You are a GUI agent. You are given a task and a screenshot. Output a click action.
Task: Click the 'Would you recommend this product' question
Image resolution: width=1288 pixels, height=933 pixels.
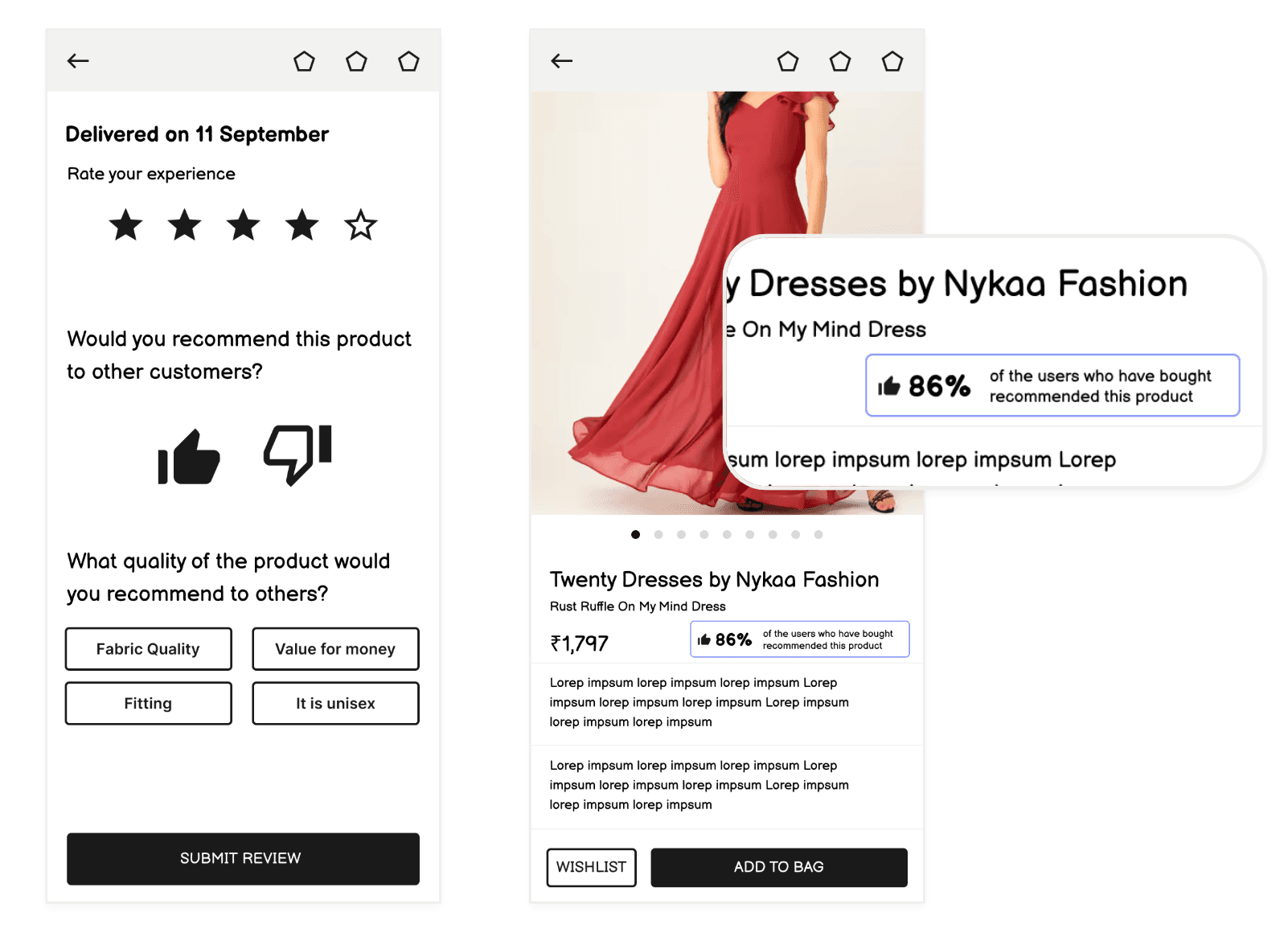(x=239, y=355)
